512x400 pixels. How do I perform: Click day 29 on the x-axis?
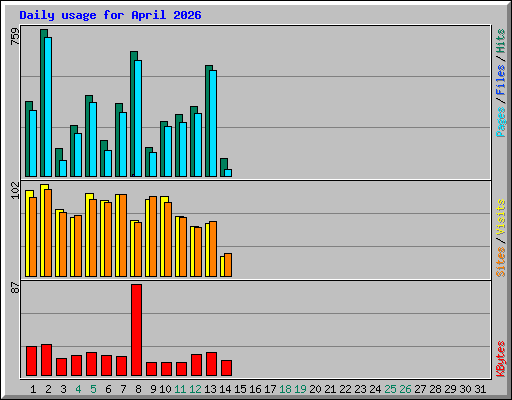[x=450, y=389]
